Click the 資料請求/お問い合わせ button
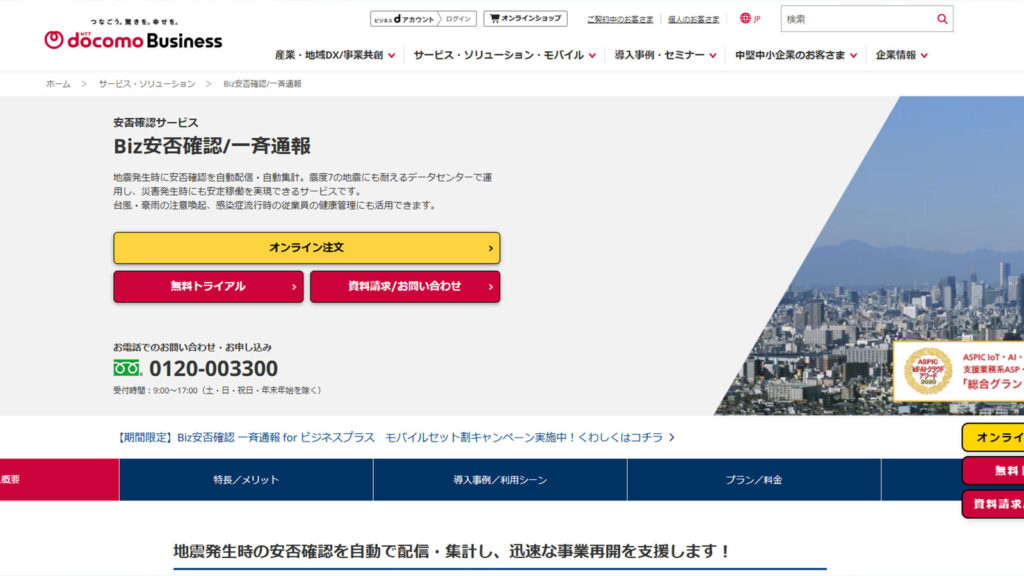The width and height of the screenshot is (1024, 576). [405, 287]
